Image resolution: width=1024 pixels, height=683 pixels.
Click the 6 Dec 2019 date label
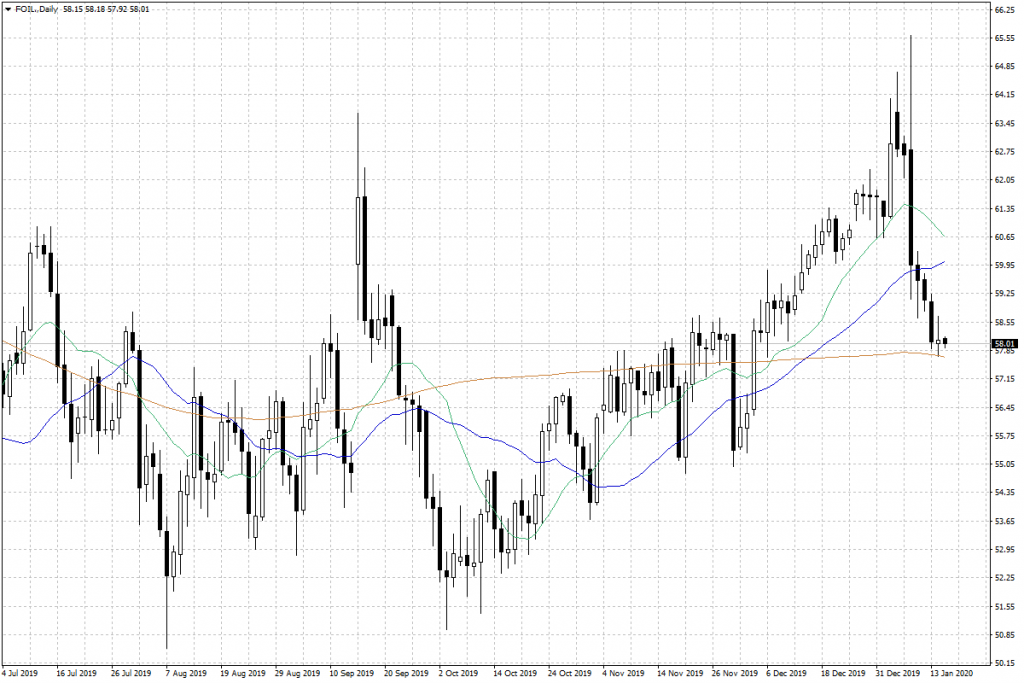pyautogui.click(x=786, y=673)
